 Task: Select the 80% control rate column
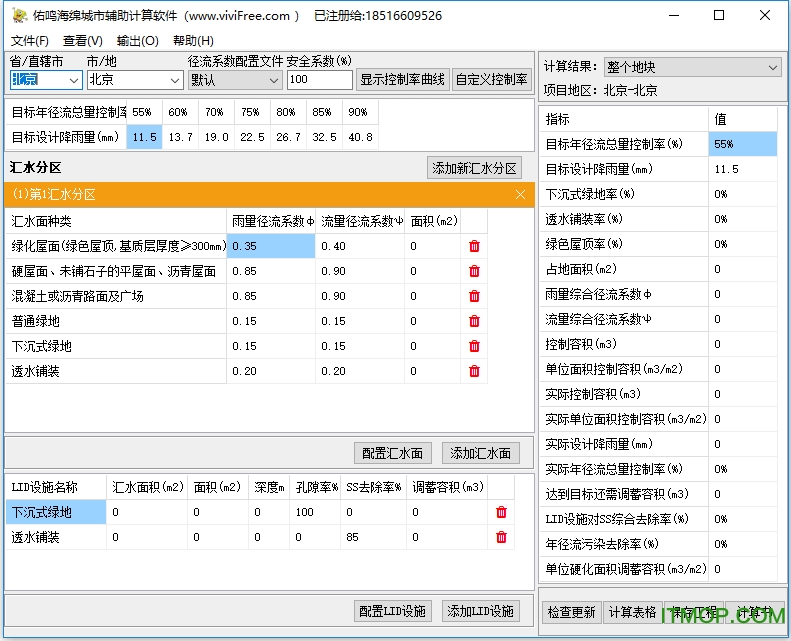click(288, 112)
